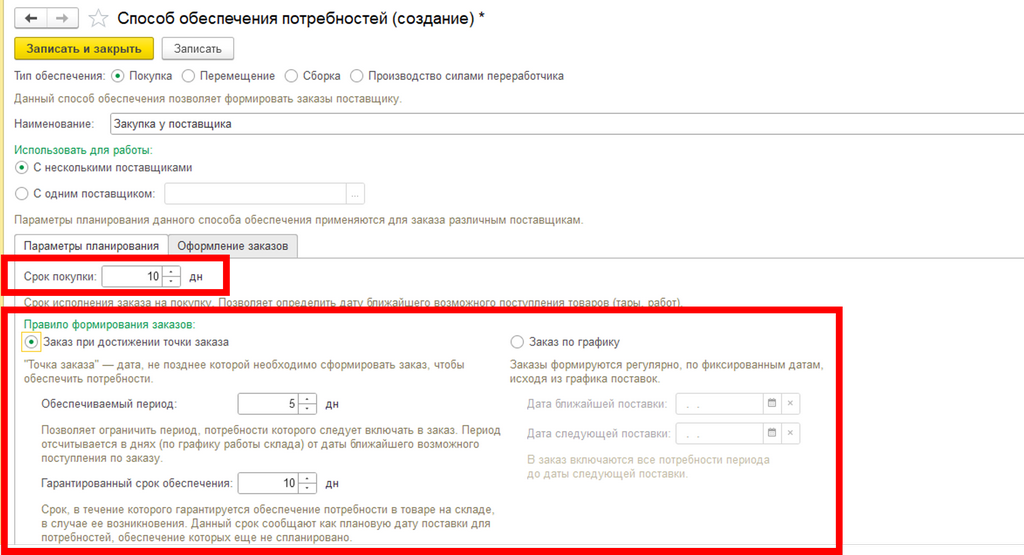Click Записать и закрыть button

click(84, 49)
